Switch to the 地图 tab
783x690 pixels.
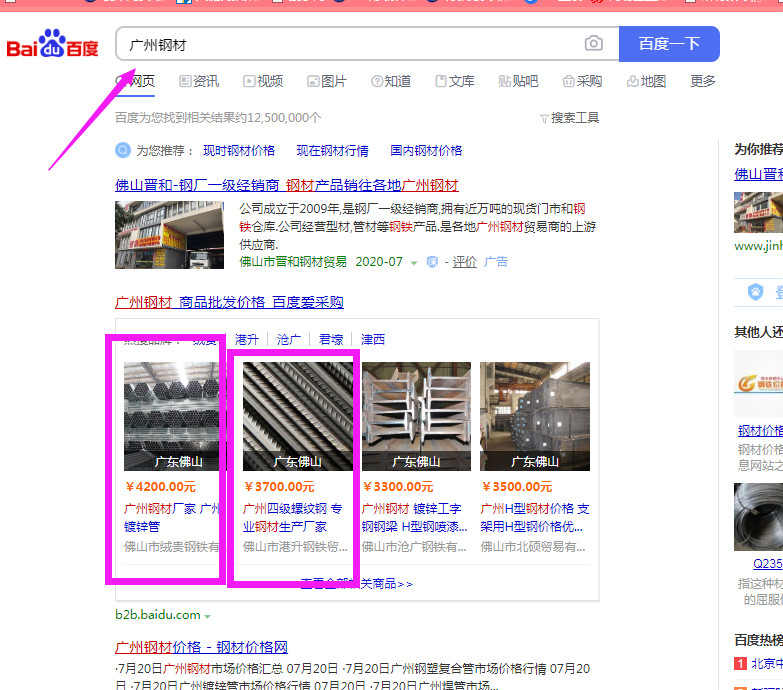tap(646, 81)
